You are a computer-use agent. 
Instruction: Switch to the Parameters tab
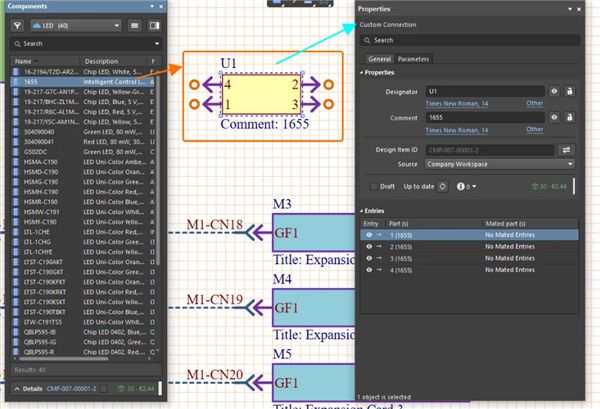point(414,59)
